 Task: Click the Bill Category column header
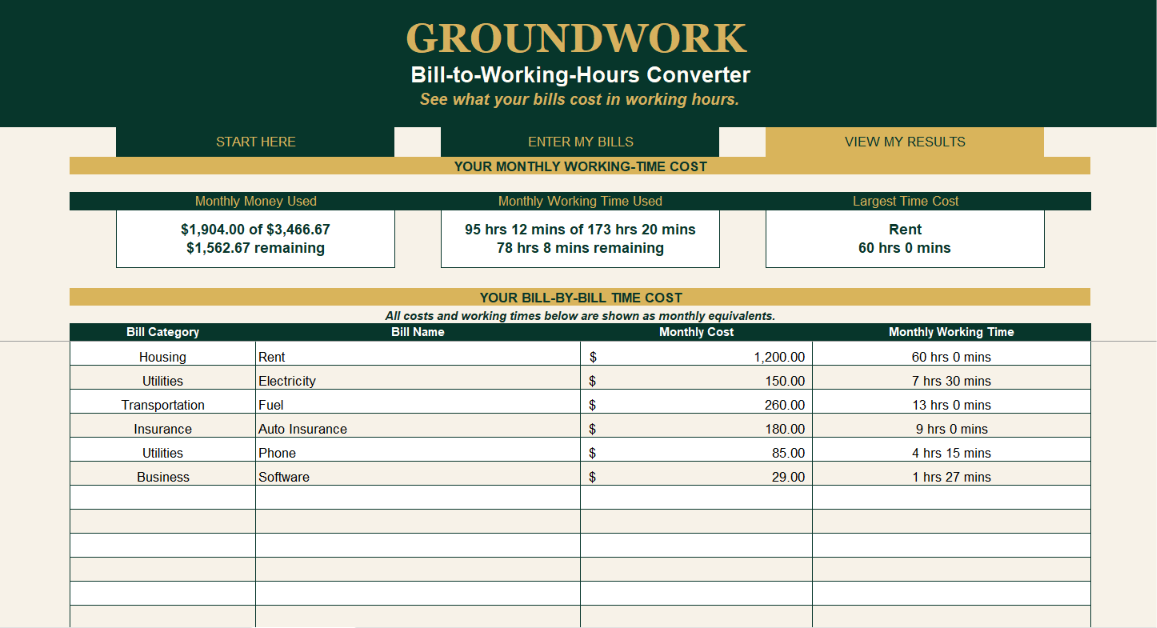[x=162, y=332]
